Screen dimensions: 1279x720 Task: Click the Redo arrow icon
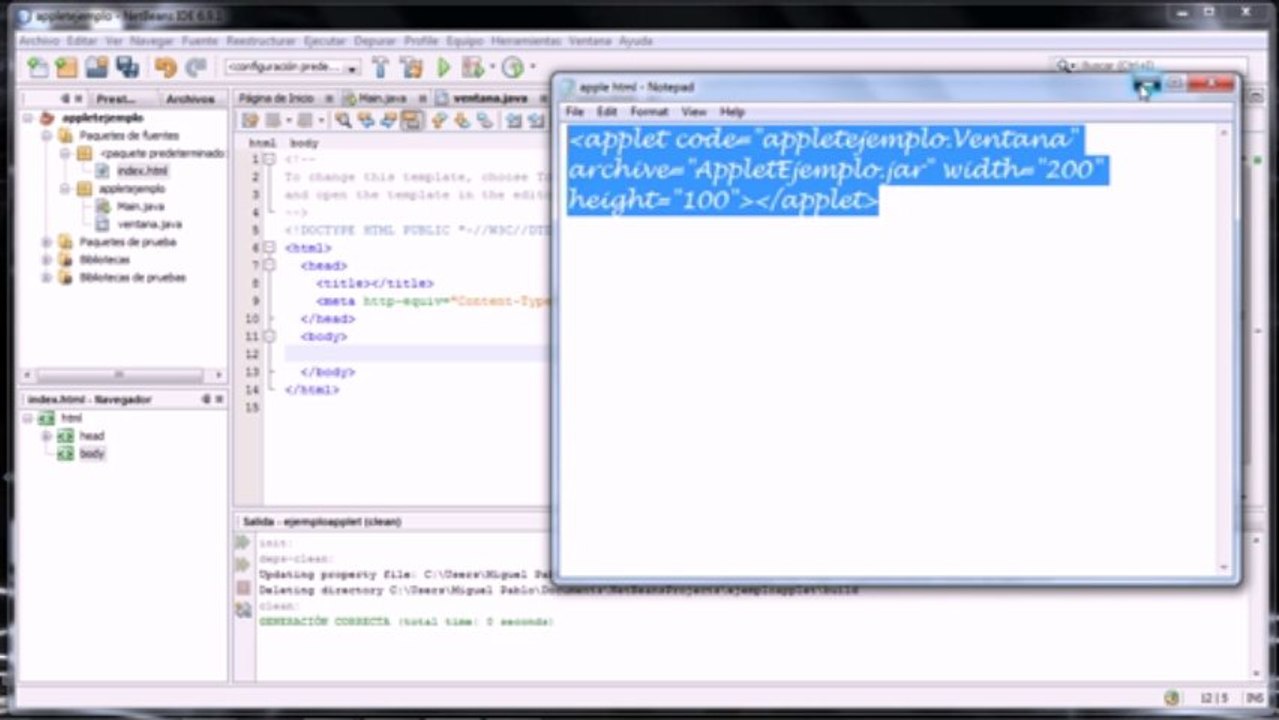pyautogui.click(x=196, y=67)
